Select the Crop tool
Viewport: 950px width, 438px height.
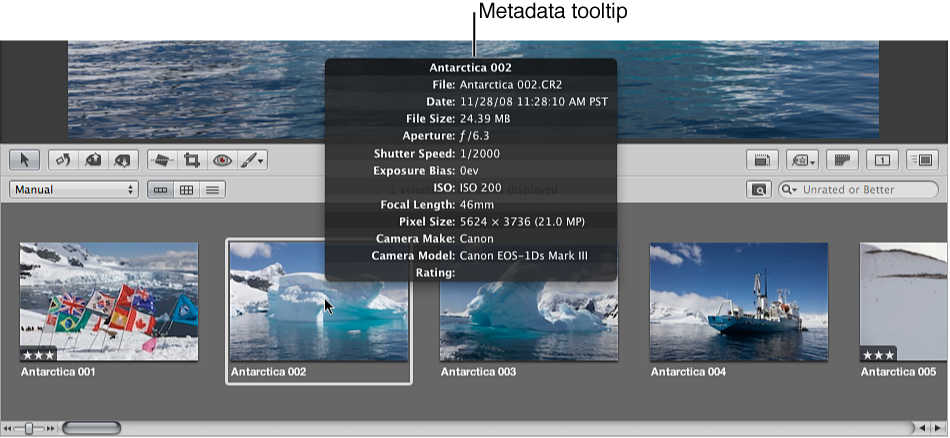(x=191, y=159)
